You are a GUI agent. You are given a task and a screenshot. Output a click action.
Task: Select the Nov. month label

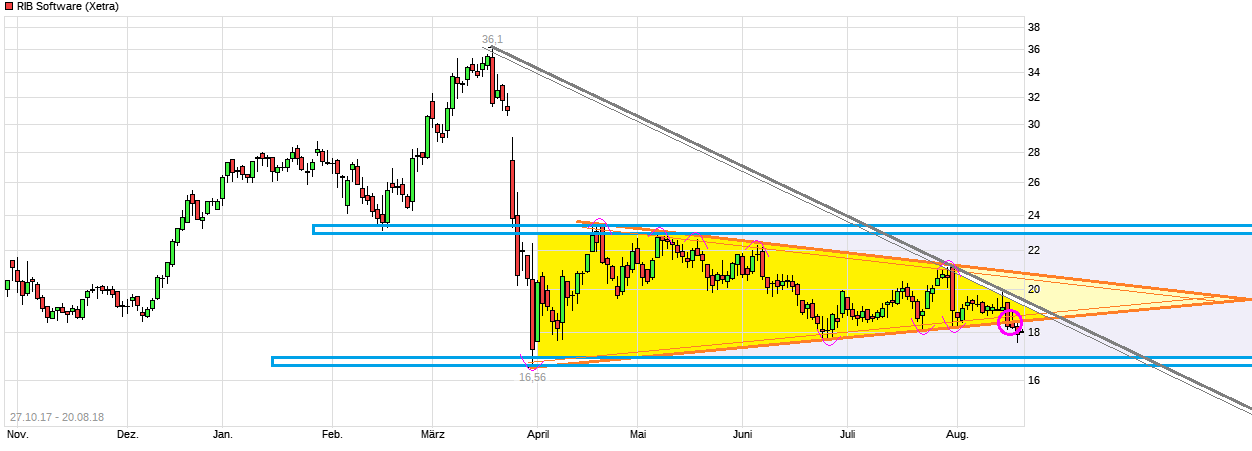point(17,435)
